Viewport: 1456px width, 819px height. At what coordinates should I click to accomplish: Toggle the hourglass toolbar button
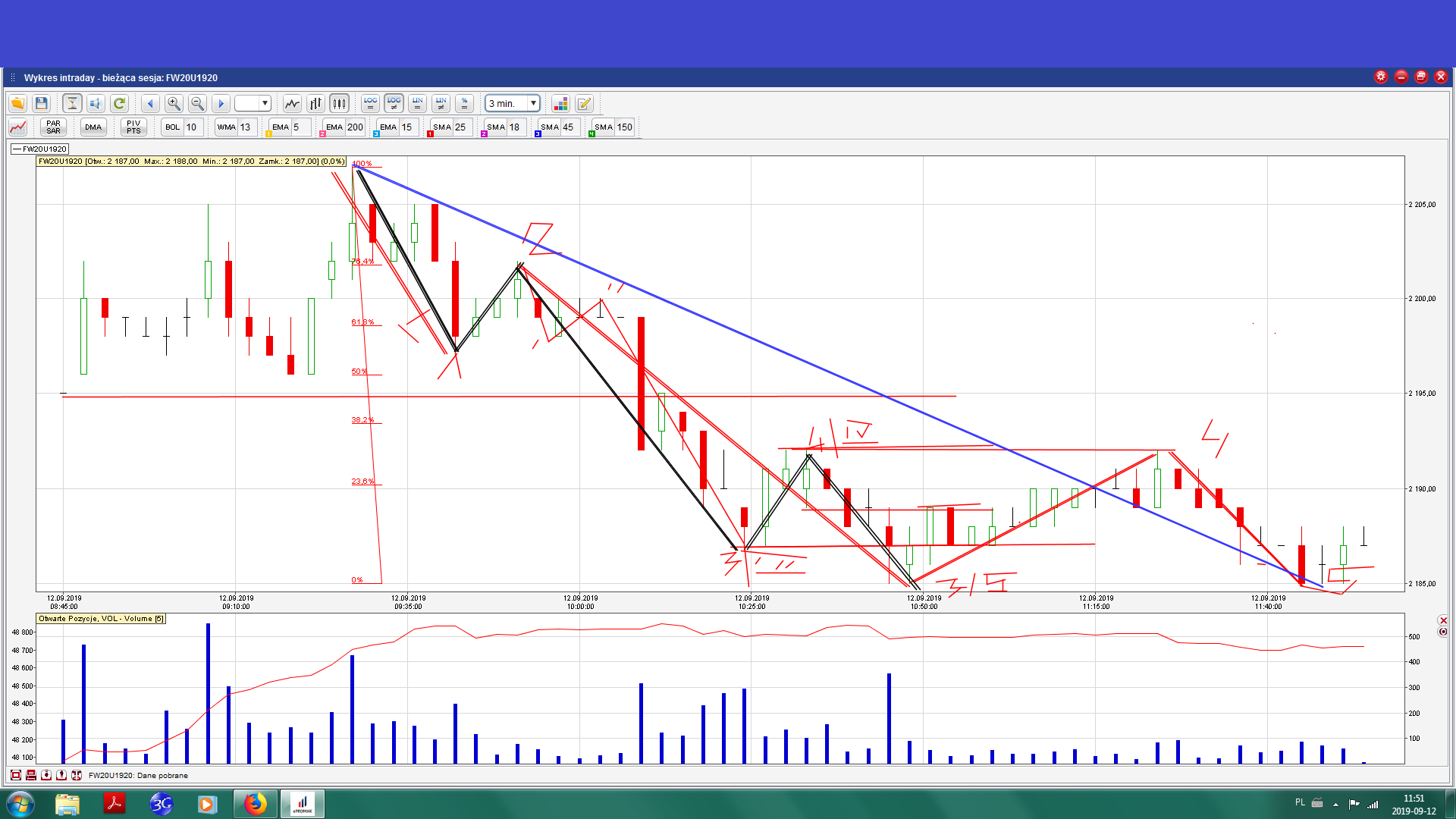point(72,103)
